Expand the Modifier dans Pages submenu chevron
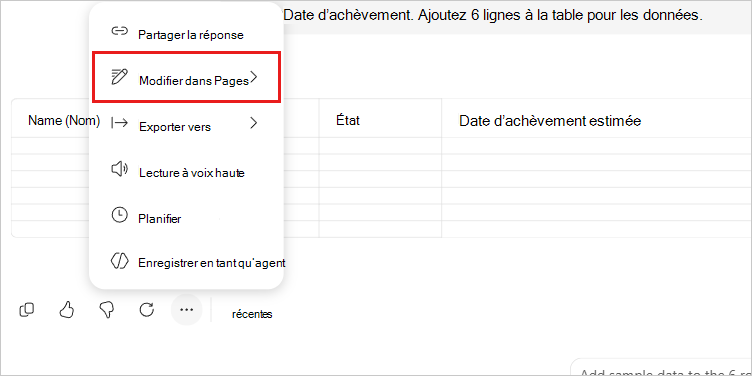The height and width of the screenshot is (376, 752). point(254,77)
